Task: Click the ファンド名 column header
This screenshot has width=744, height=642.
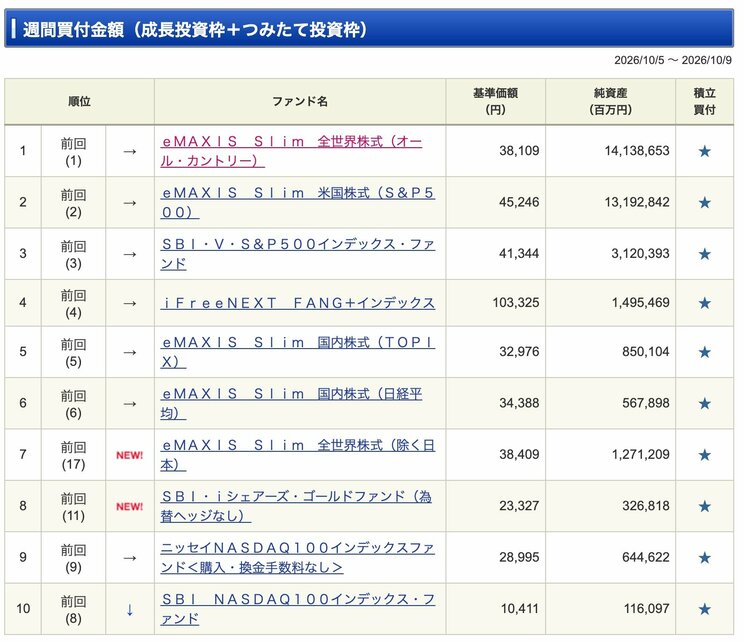Action: pos(300,102)
